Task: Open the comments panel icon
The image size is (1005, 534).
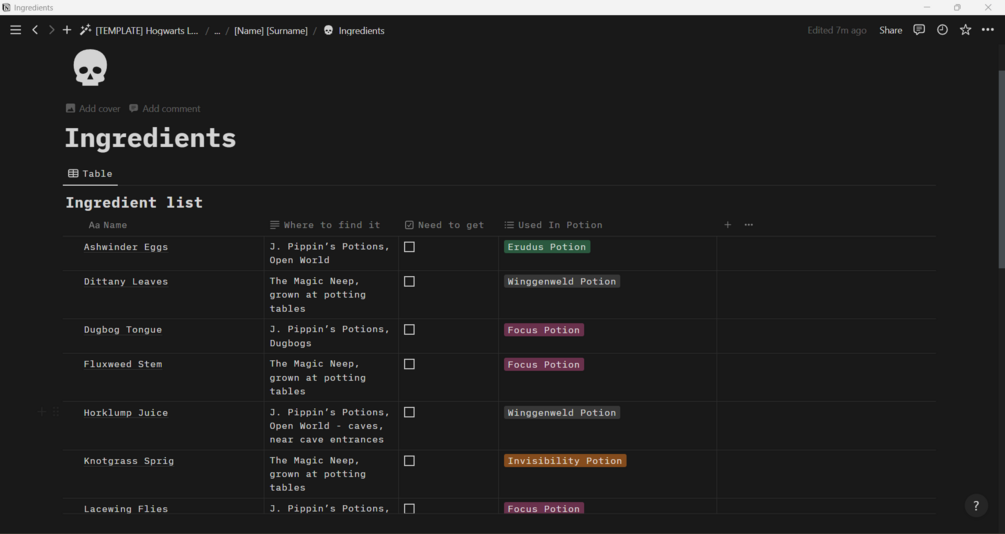Action: tap(919, 30)
